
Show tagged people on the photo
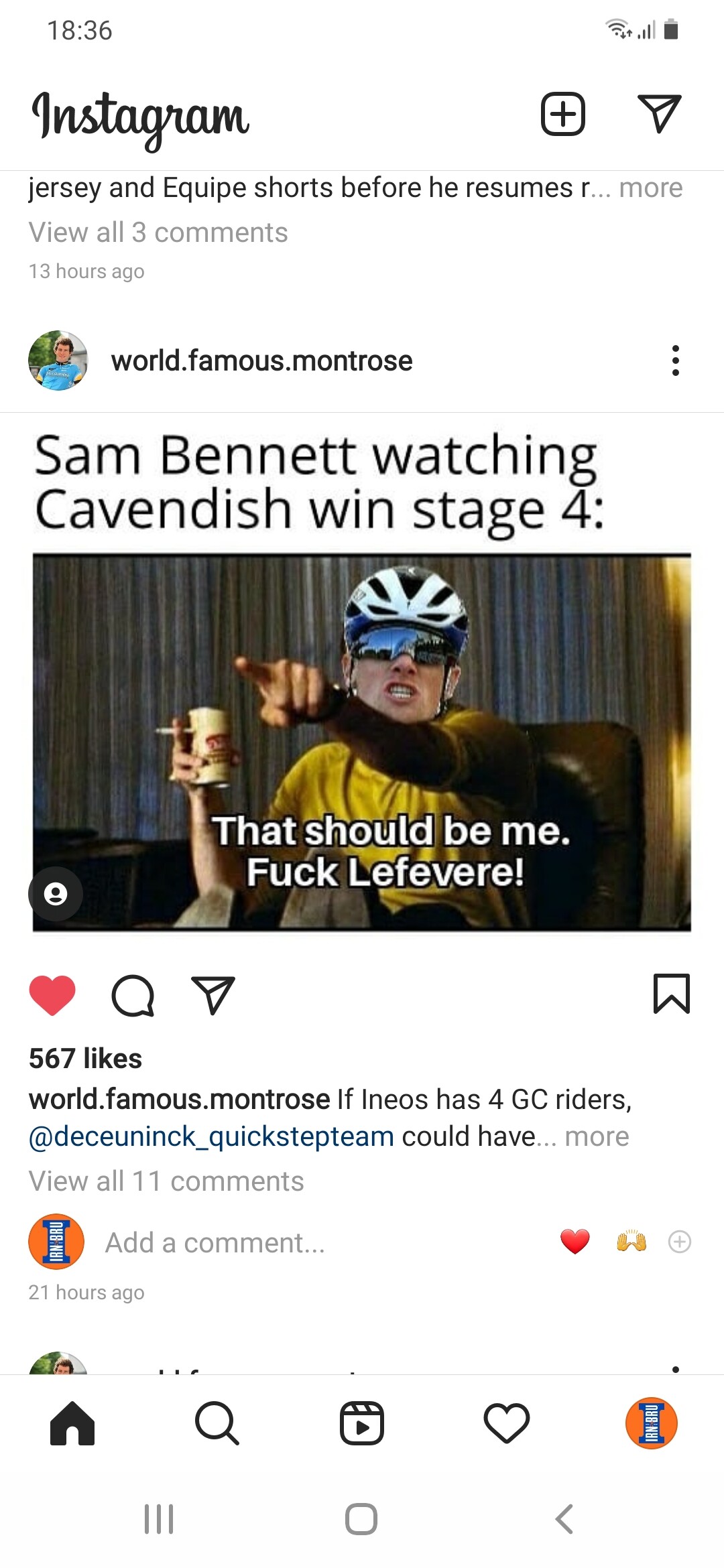tap(56, 893)
